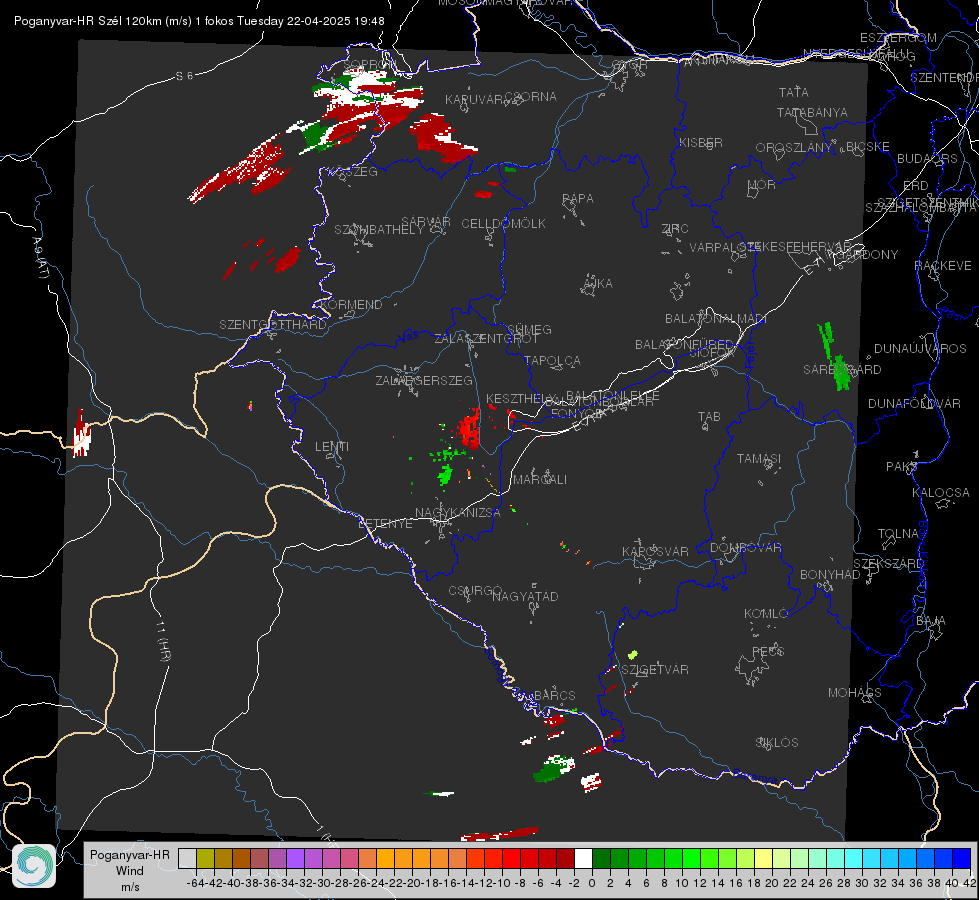Select the light gray swatch at the legend start

coord(187,859)
